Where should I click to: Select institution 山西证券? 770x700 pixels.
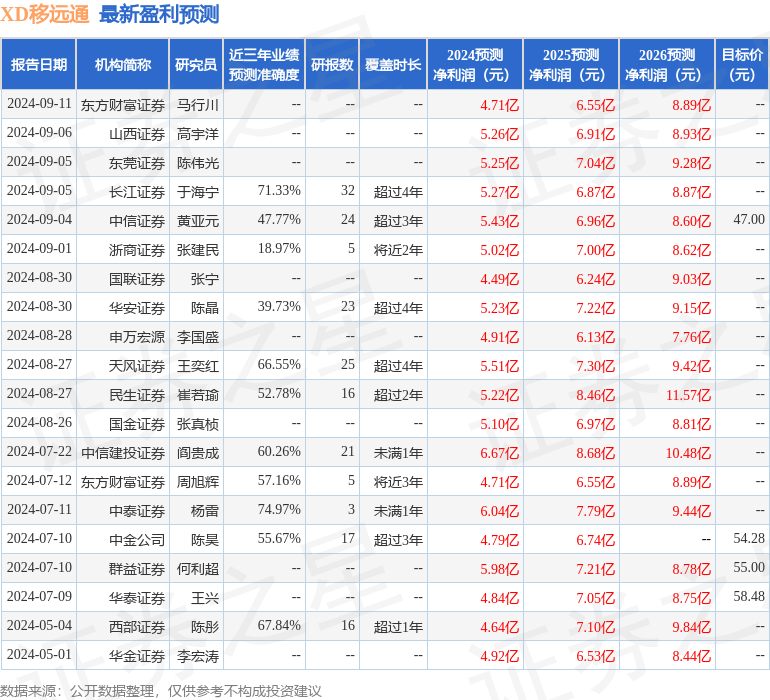pos(137,134)
